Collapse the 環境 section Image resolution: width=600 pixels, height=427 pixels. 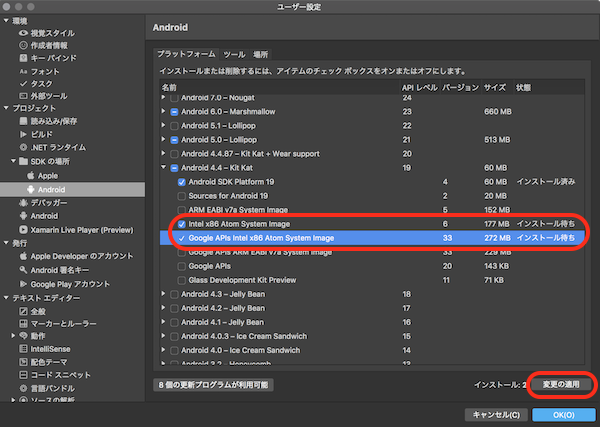[6, 21]
